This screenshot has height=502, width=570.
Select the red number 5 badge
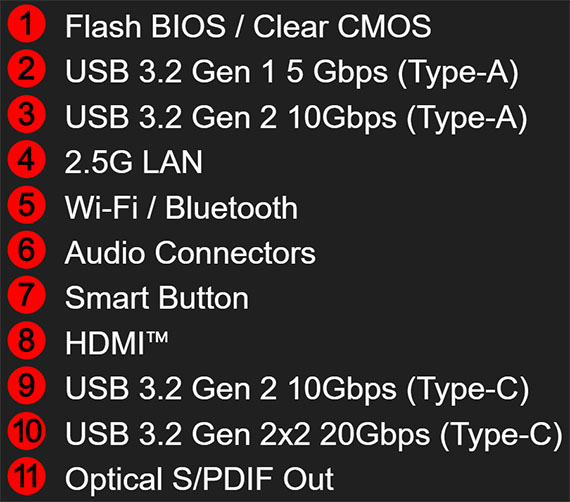(27, 205)
